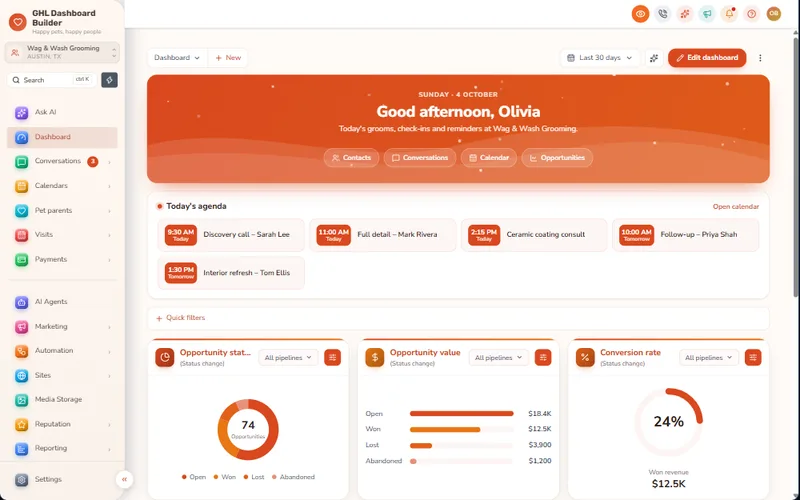
Task: Click the Settings gear icon
Action: (x=21, y=480)
